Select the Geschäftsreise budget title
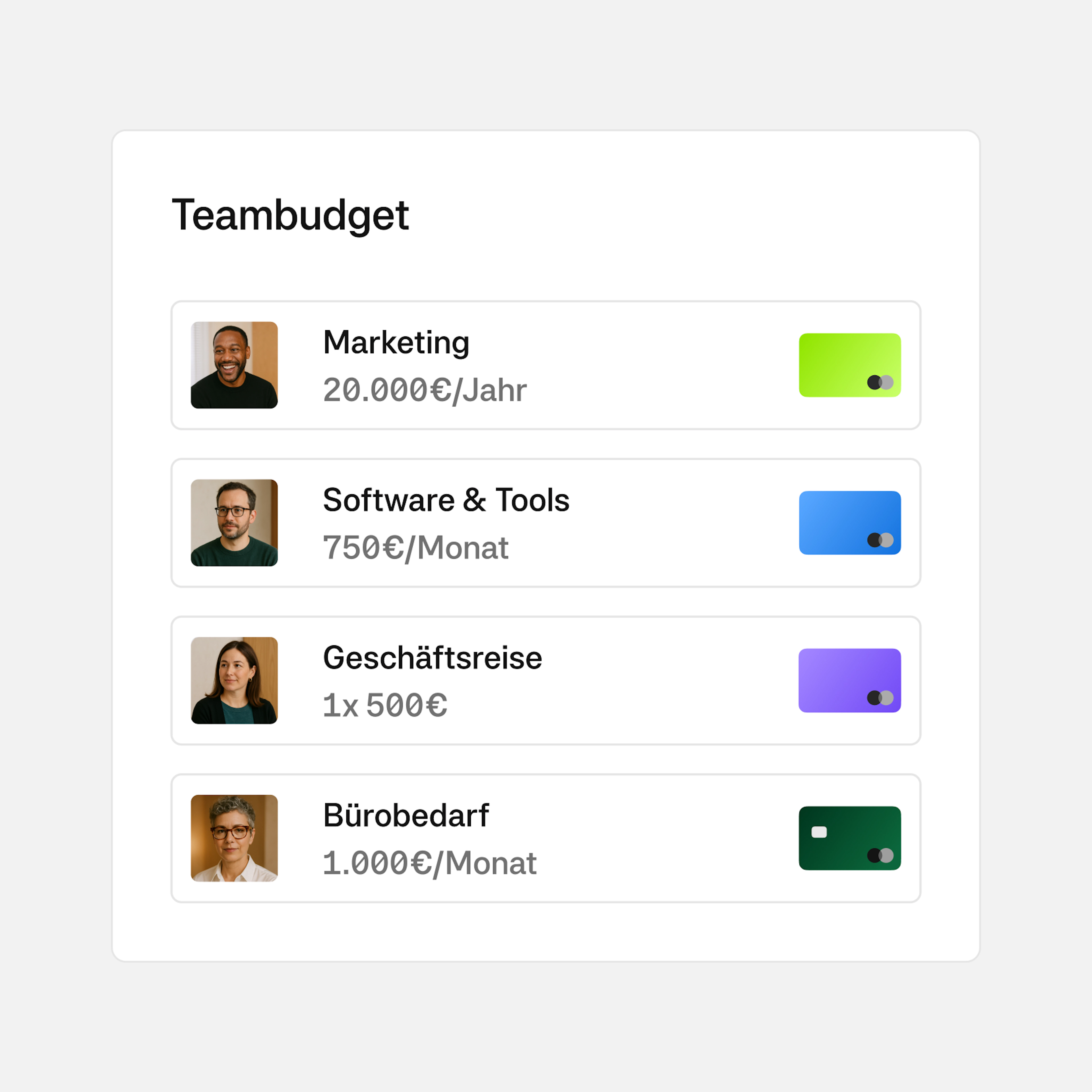The height and width of the screenshot is (1092, 1092). click(432, 657)
